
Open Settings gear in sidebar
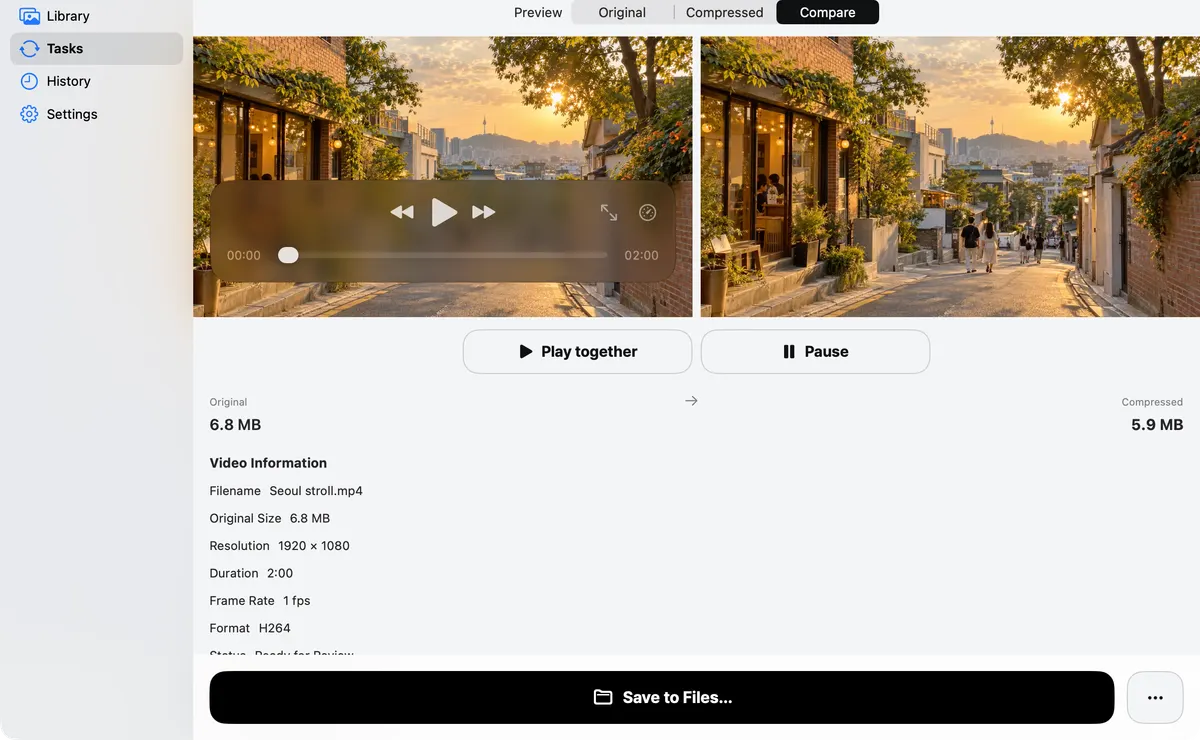96,114
